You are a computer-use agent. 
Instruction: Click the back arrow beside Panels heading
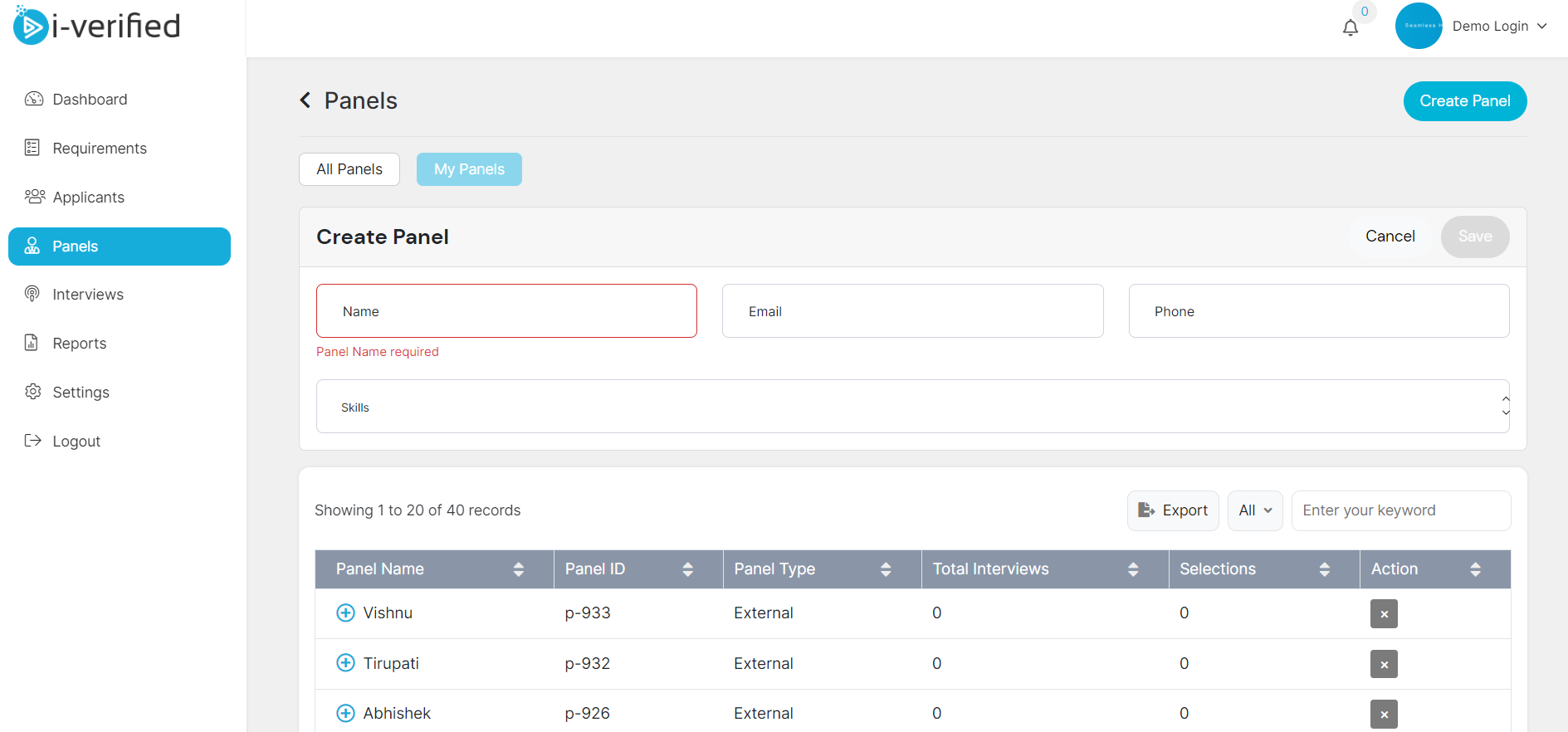point(305,100)
